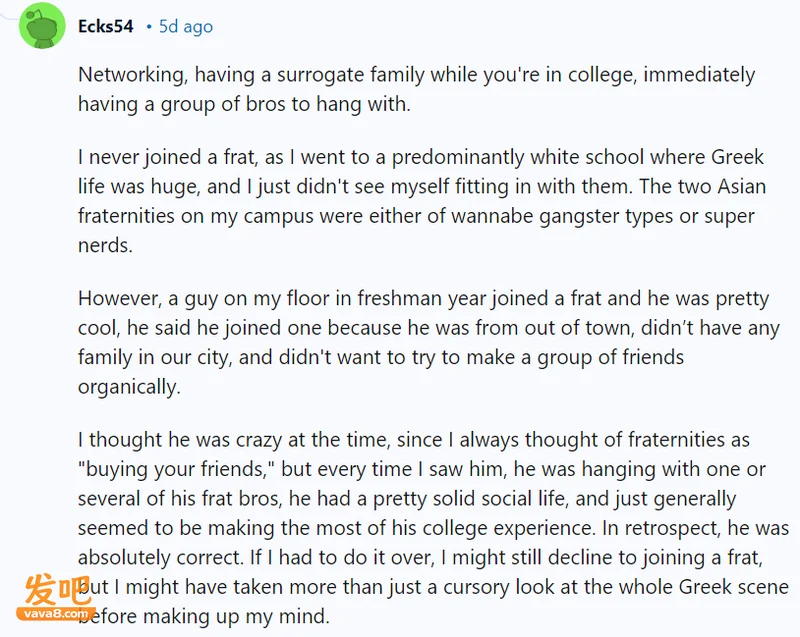Click the word 'nerds.' ending the second paragraph
This screenshot has height=637, width=800.
[105, 245]
